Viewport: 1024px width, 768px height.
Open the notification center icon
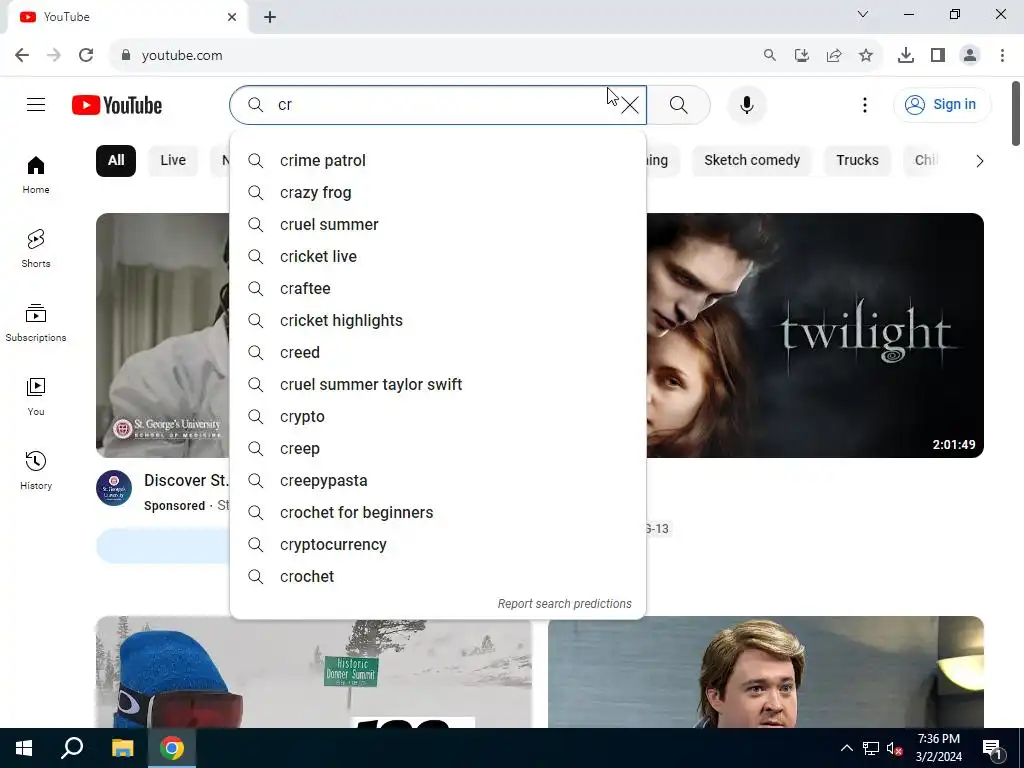point(993,748)
